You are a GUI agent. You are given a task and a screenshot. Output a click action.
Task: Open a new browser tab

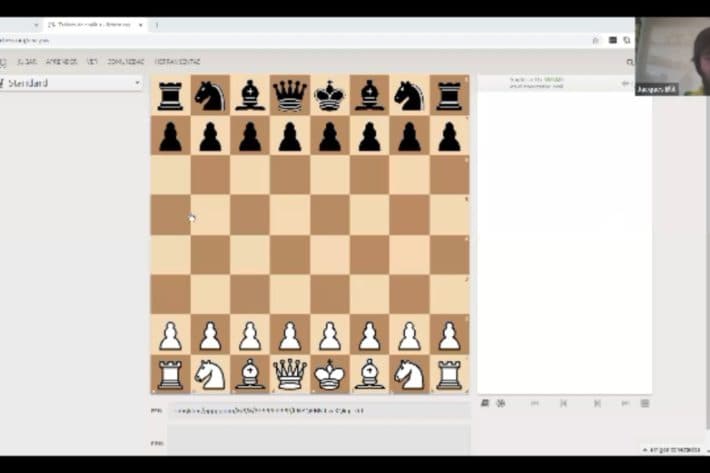point(157,24)
